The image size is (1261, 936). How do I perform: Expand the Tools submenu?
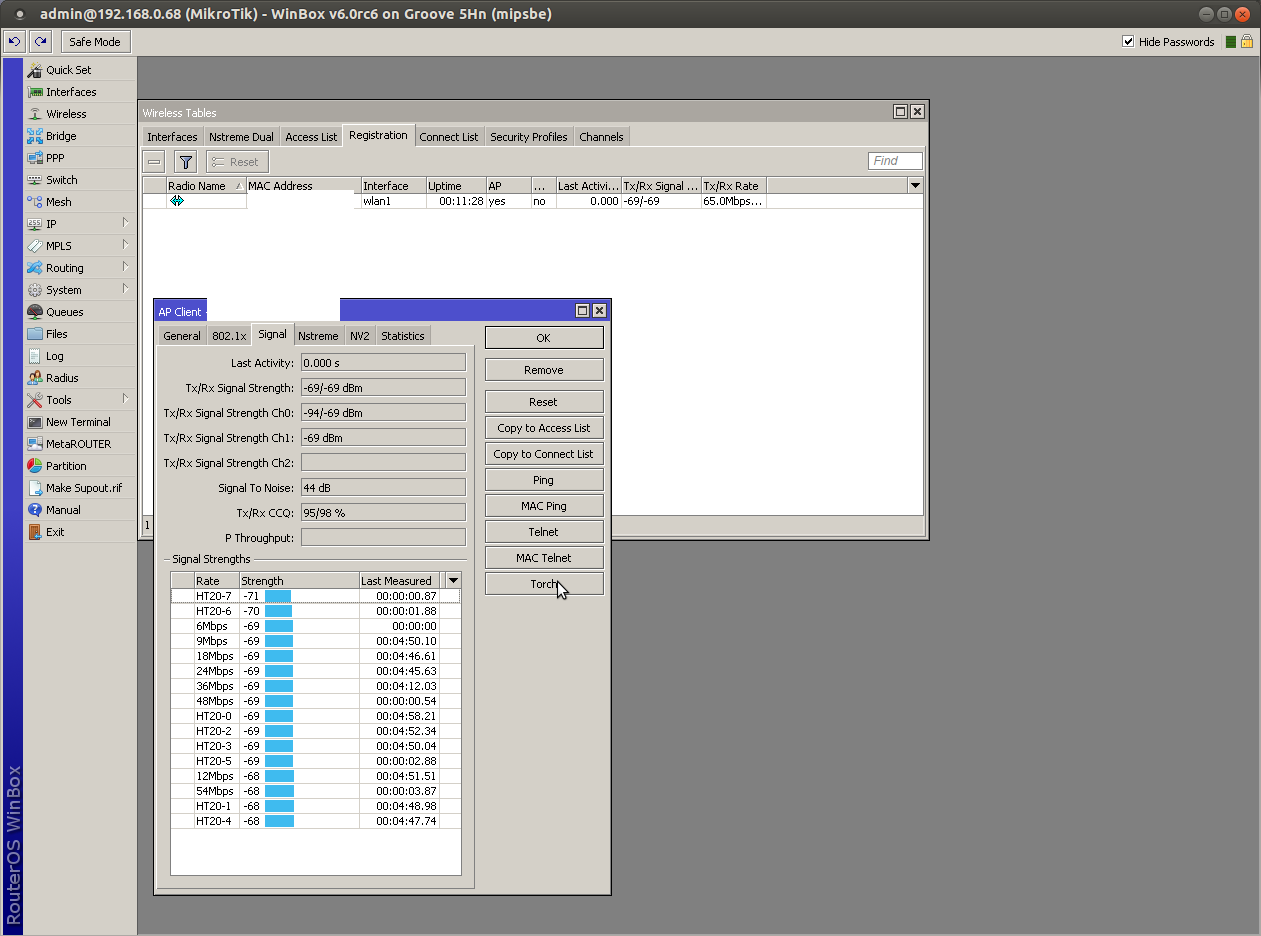[125, 399]
